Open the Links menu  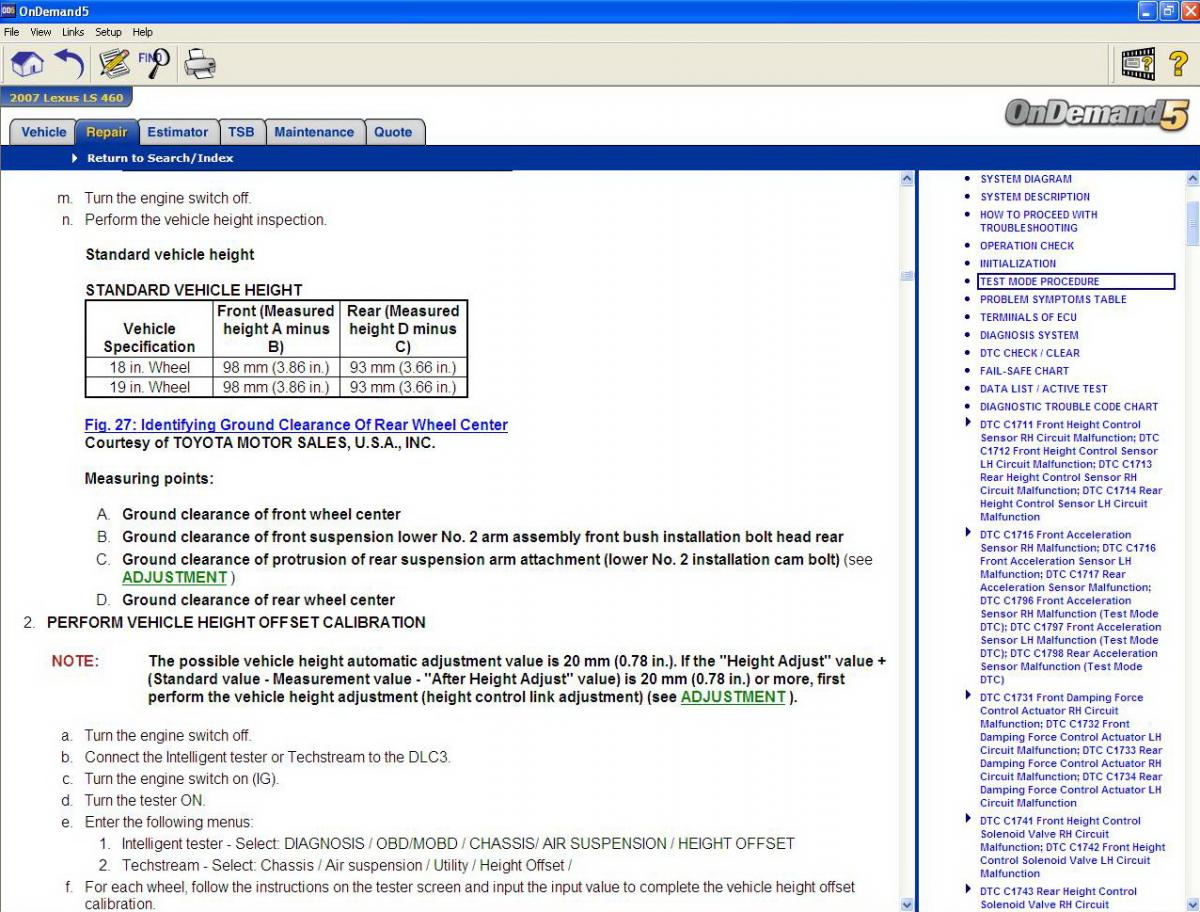[x=73, y=32]
